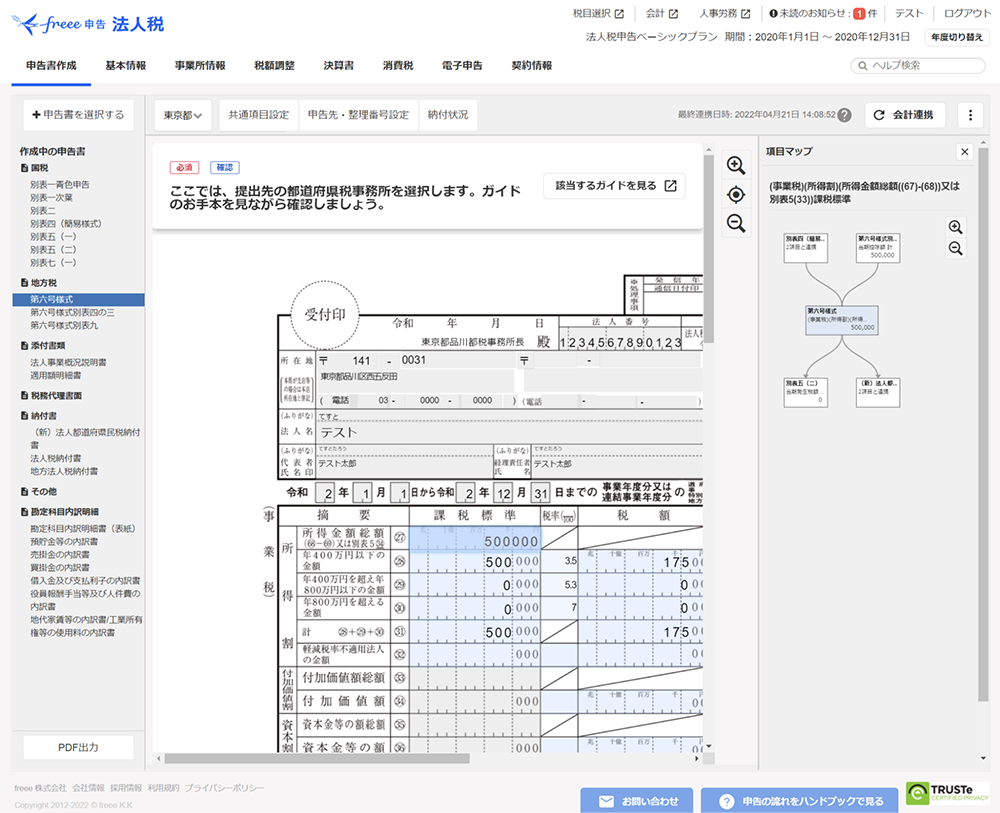
Task: Open 該当するガイドを見る guide link
Action: [615, 186]
